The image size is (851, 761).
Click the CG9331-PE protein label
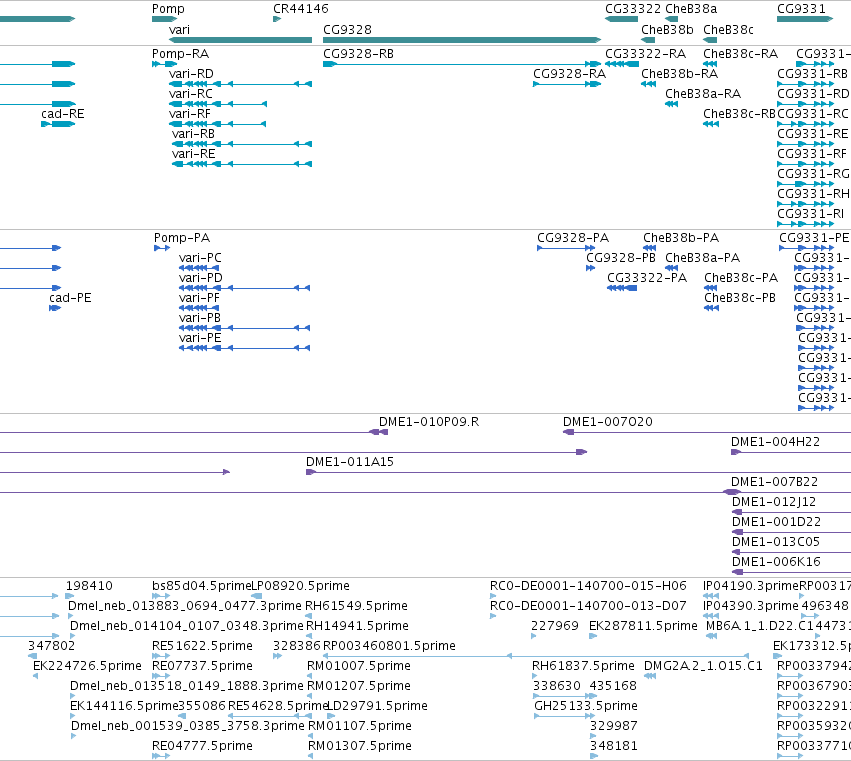(814, 238)
